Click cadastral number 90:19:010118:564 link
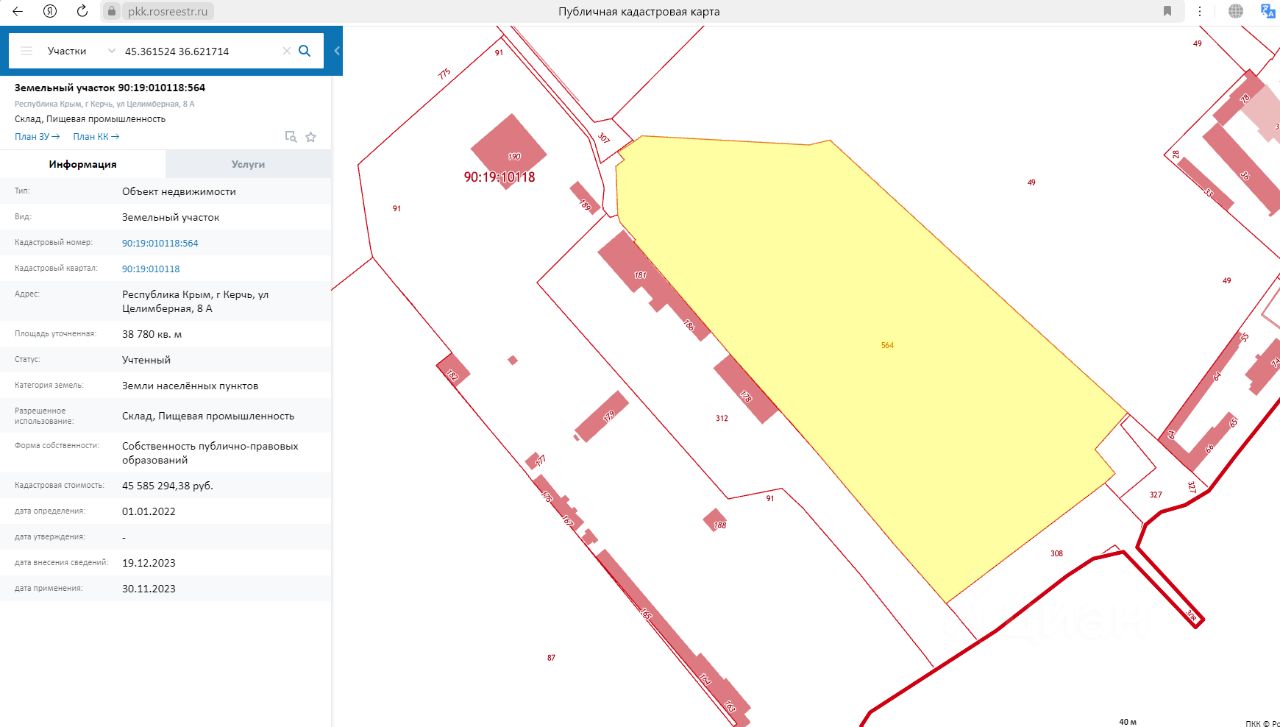This screenshot has width=1280, height=727. point(160,243)
